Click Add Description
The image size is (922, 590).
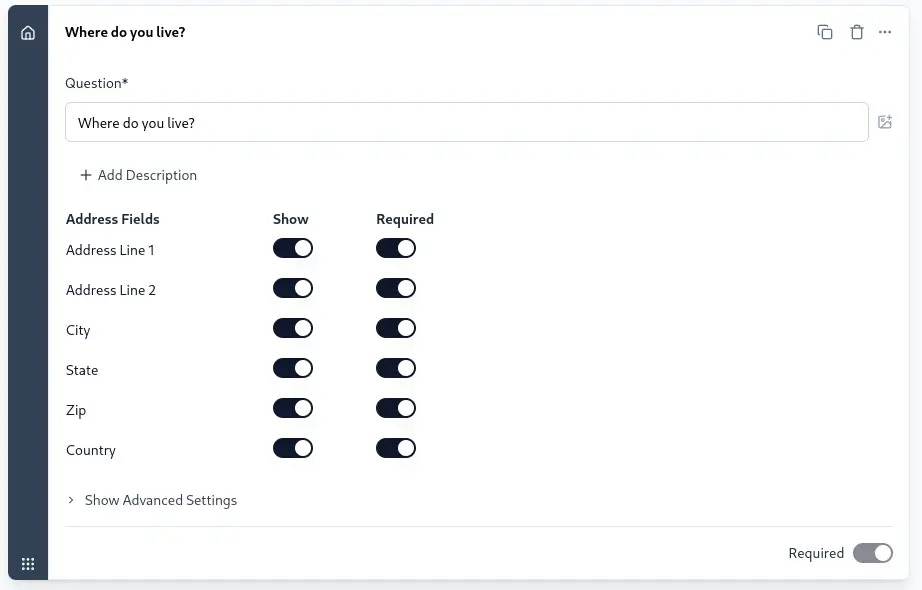138,175
